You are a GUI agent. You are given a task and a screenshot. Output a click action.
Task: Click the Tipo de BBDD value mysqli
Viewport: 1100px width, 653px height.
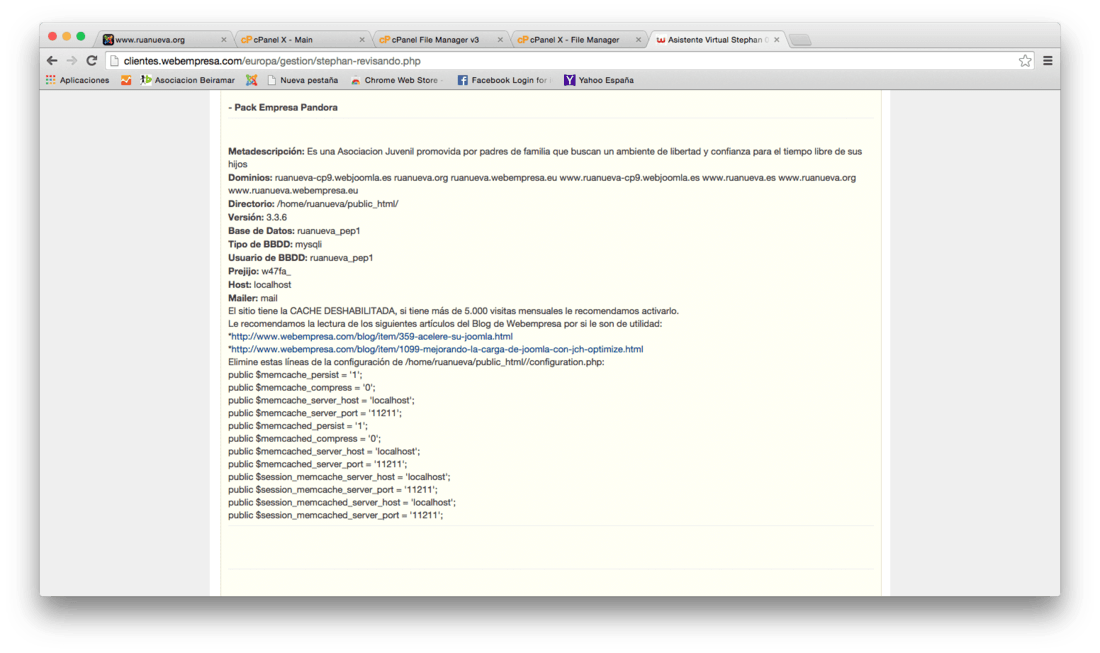pos(308,244)
